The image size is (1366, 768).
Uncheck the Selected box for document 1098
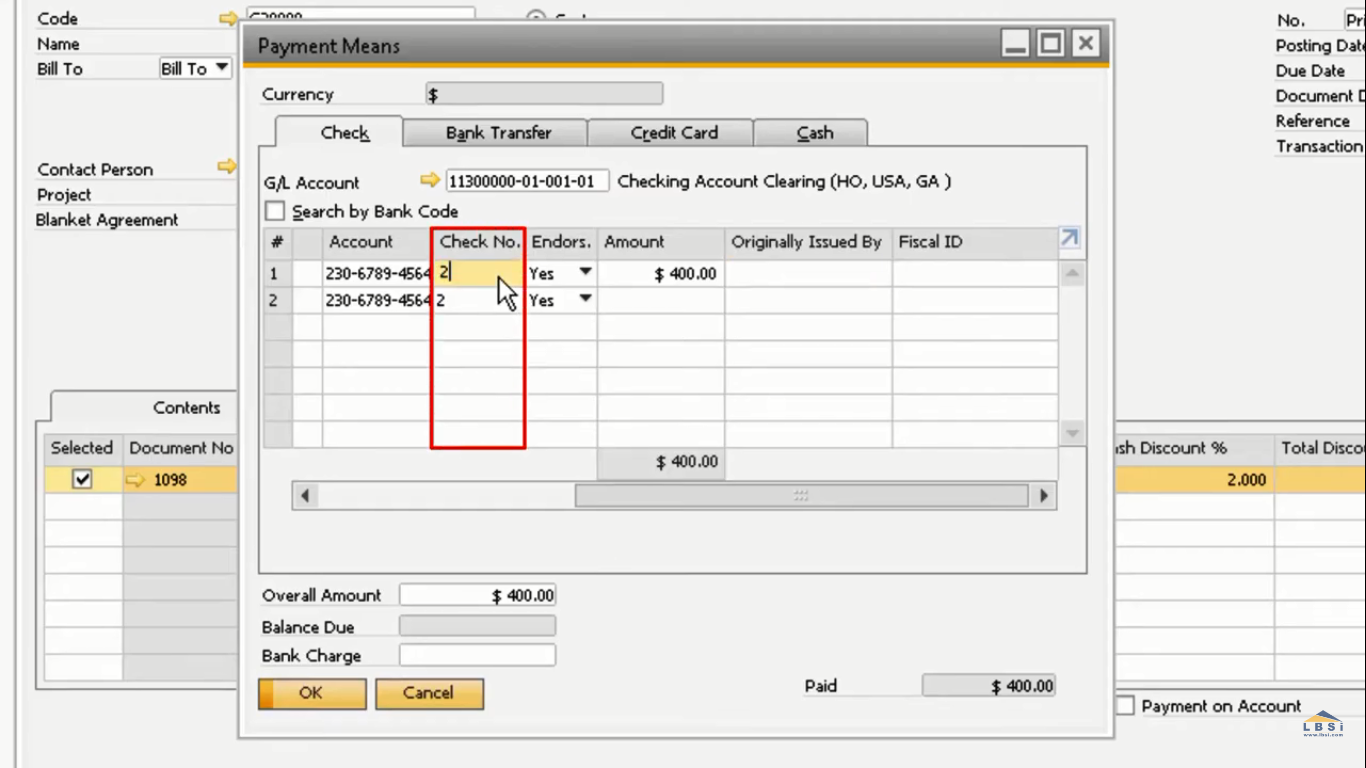(81, 479)
